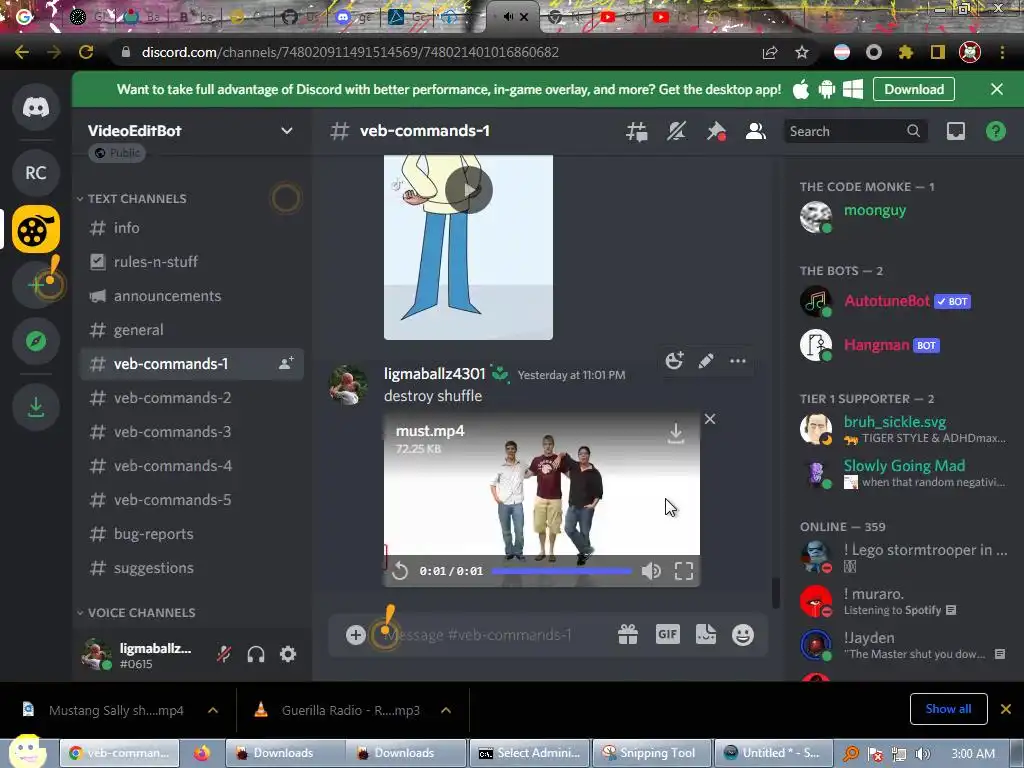Open the Nitro gift icon
Screen dimensions: 1024x768
pyautogui.click(x=628, y=635)
